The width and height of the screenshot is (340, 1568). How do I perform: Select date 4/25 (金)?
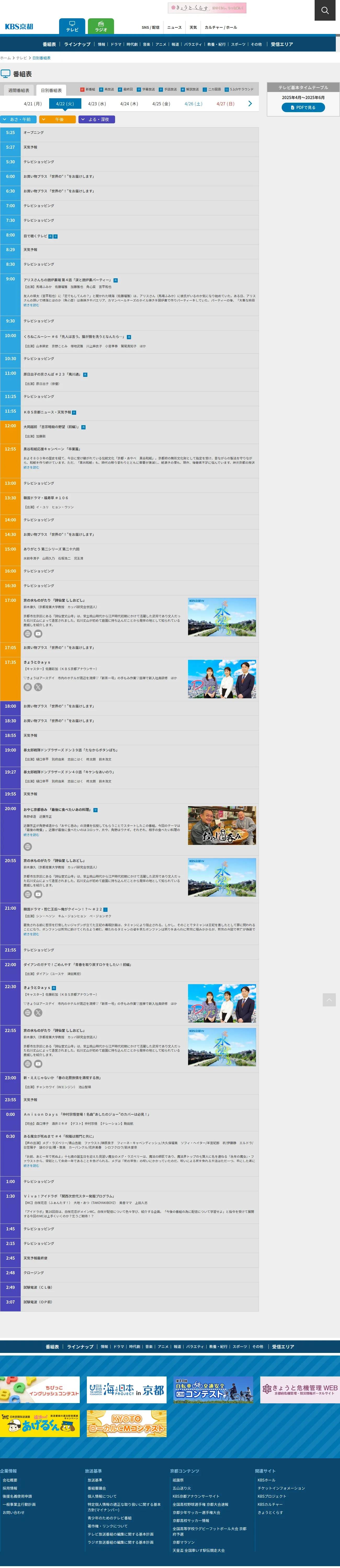tap(161, 103)
